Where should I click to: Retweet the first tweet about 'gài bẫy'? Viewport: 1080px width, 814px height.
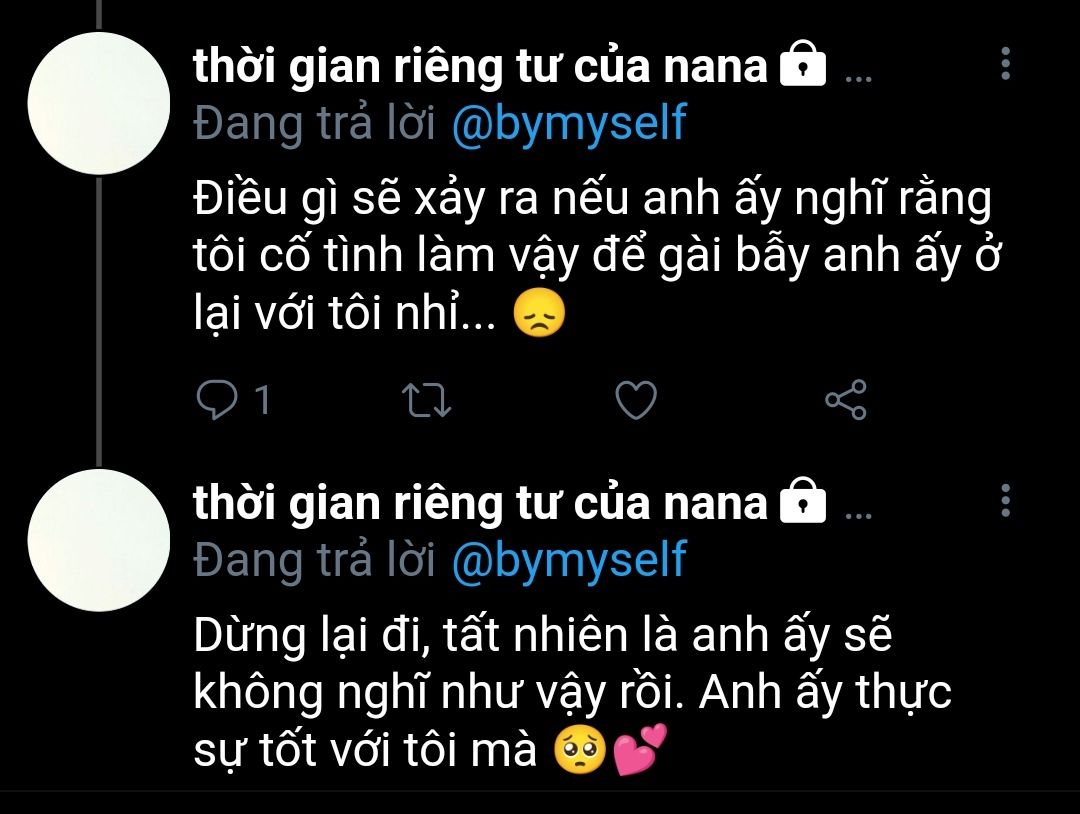click(426, 400)
